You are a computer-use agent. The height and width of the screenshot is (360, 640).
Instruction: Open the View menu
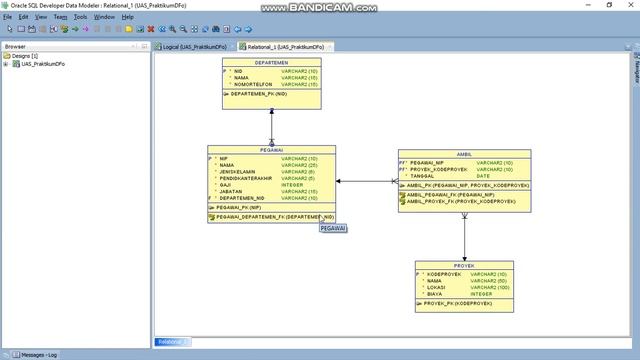[x=41, y=17]
